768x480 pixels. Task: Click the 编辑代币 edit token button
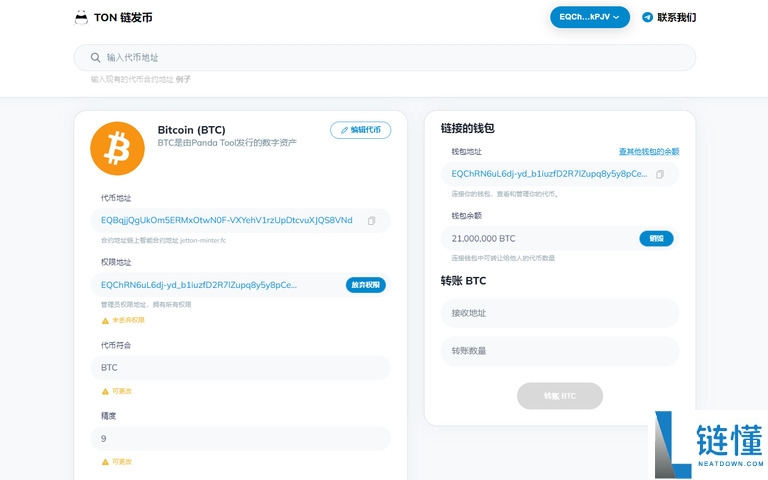360,130
